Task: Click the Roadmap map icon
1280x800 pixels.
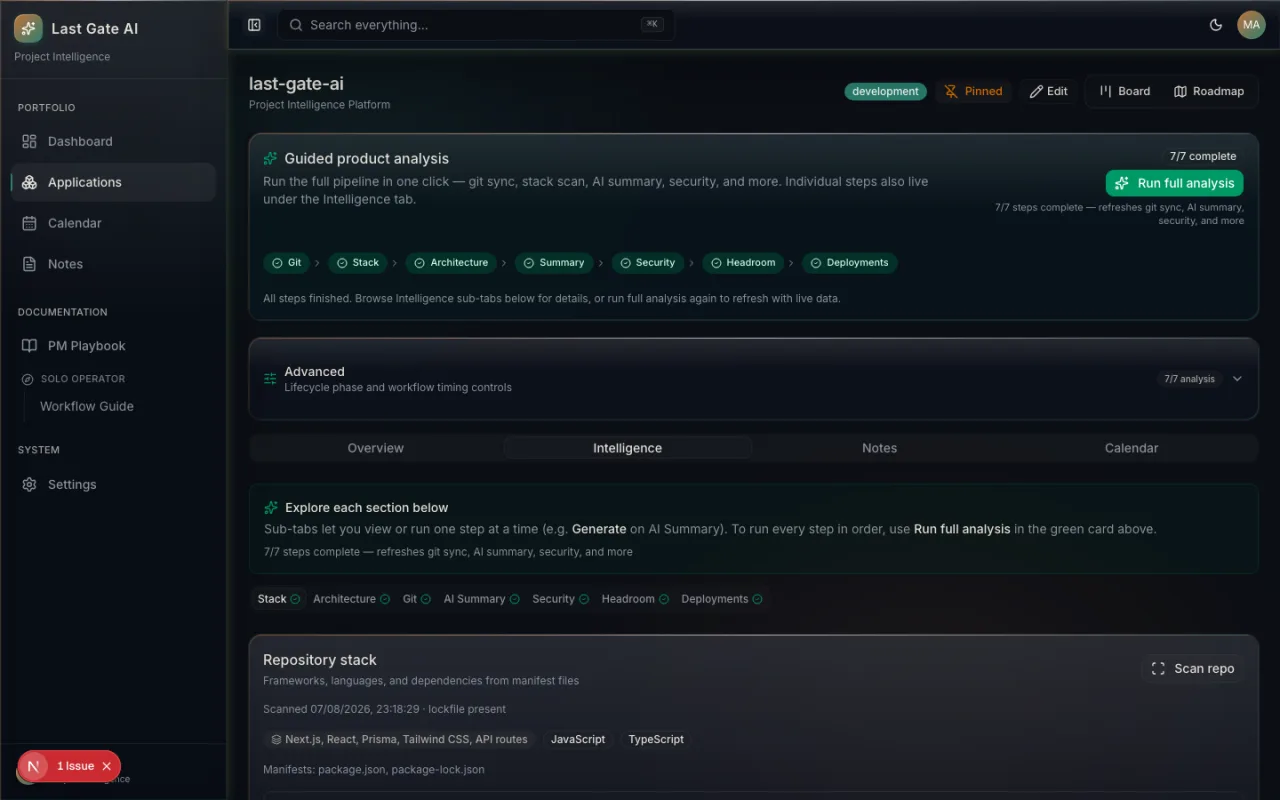Action: click(1180, 91)
